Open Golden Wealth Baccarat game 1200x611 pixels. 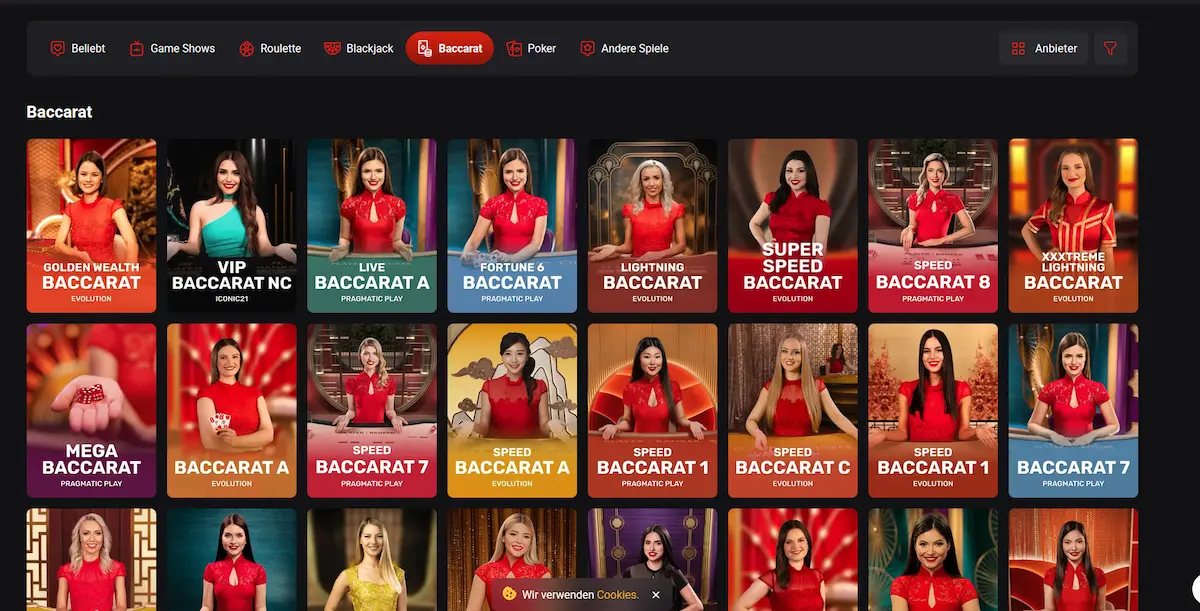[x=91, y=226]
